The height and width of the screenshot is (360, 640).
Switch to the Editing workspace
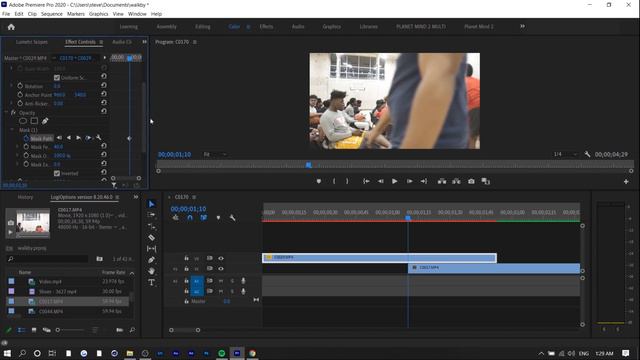click(202, 27)
